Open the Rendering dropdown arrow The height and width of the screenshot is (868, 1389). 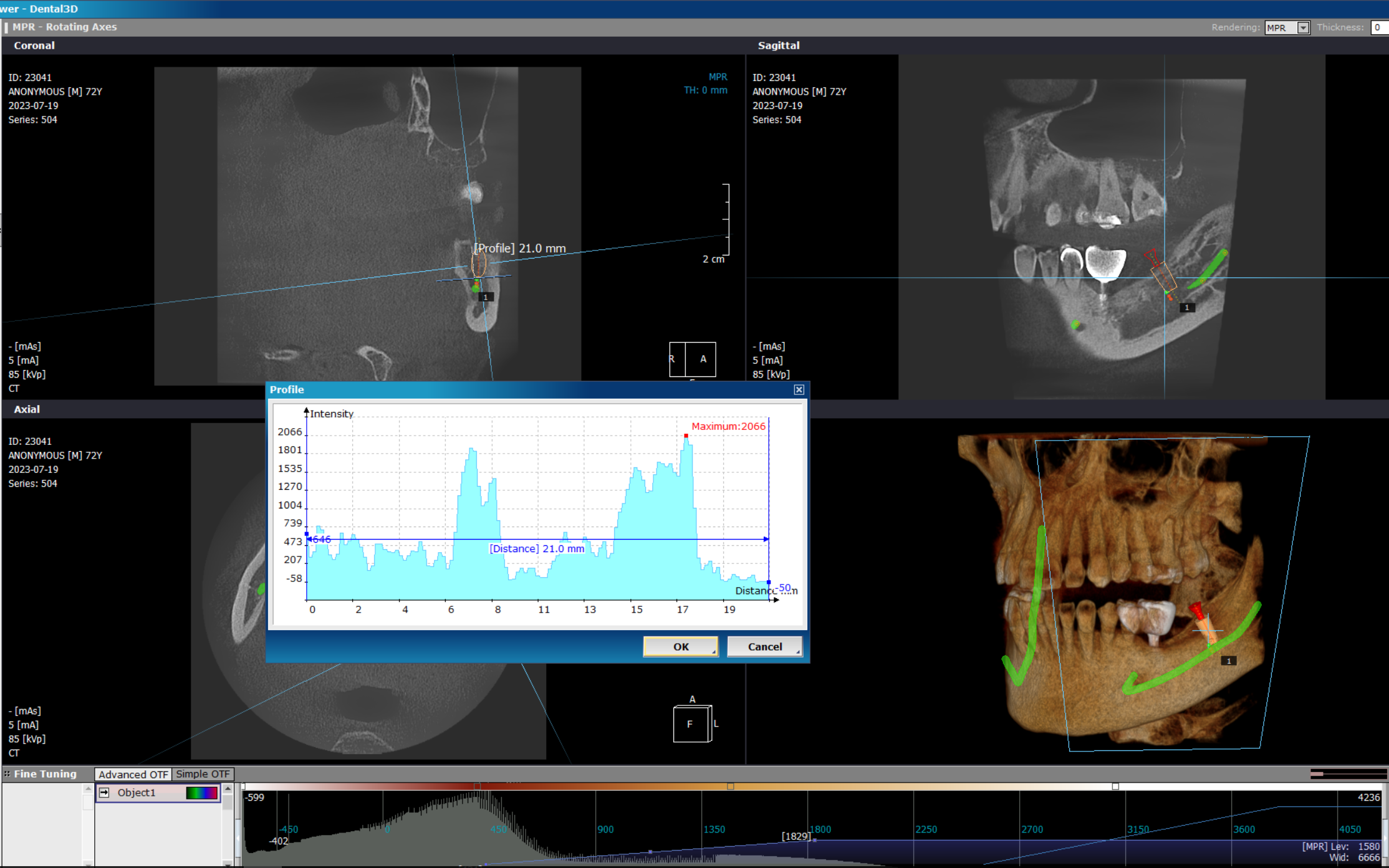(1302, 27)
